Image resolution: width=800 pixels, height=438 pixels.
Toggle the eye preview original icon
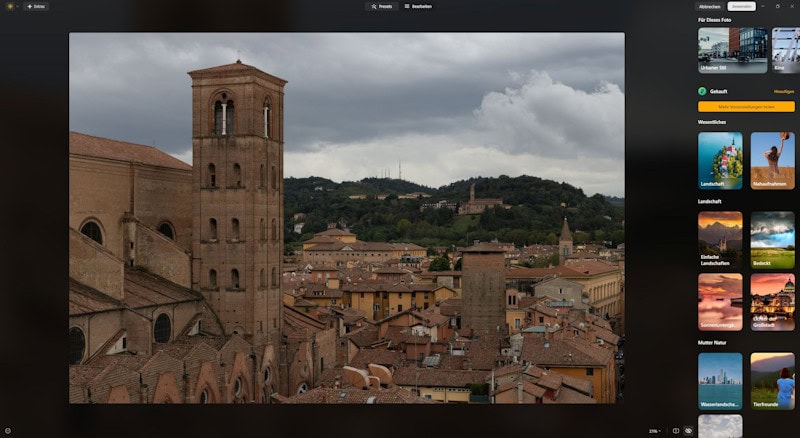[690, 431]
